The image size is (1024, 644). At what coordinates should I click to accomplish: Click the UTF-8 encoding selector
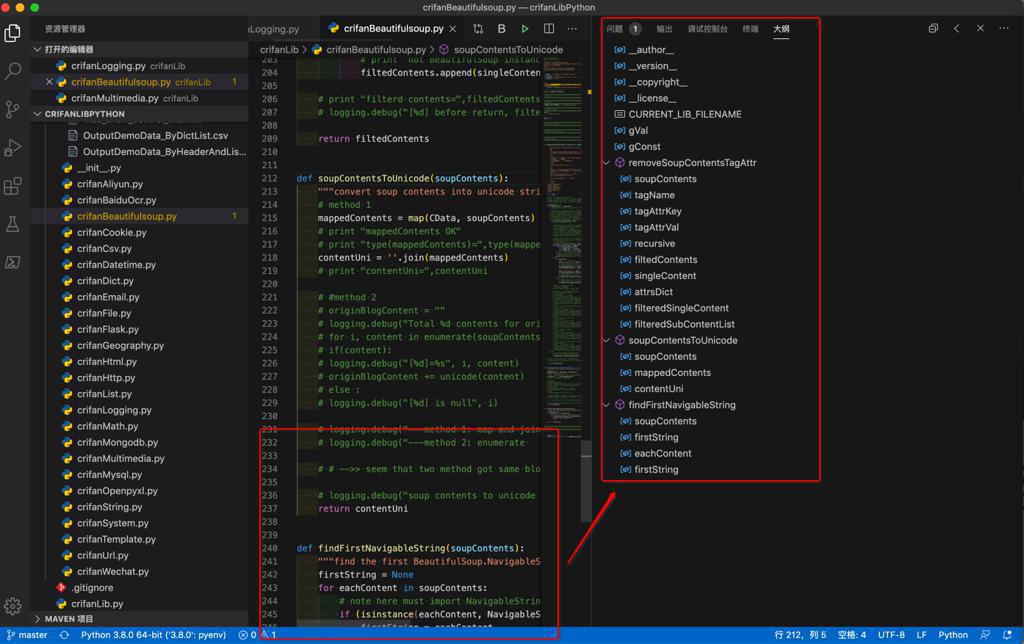point(891,634)
